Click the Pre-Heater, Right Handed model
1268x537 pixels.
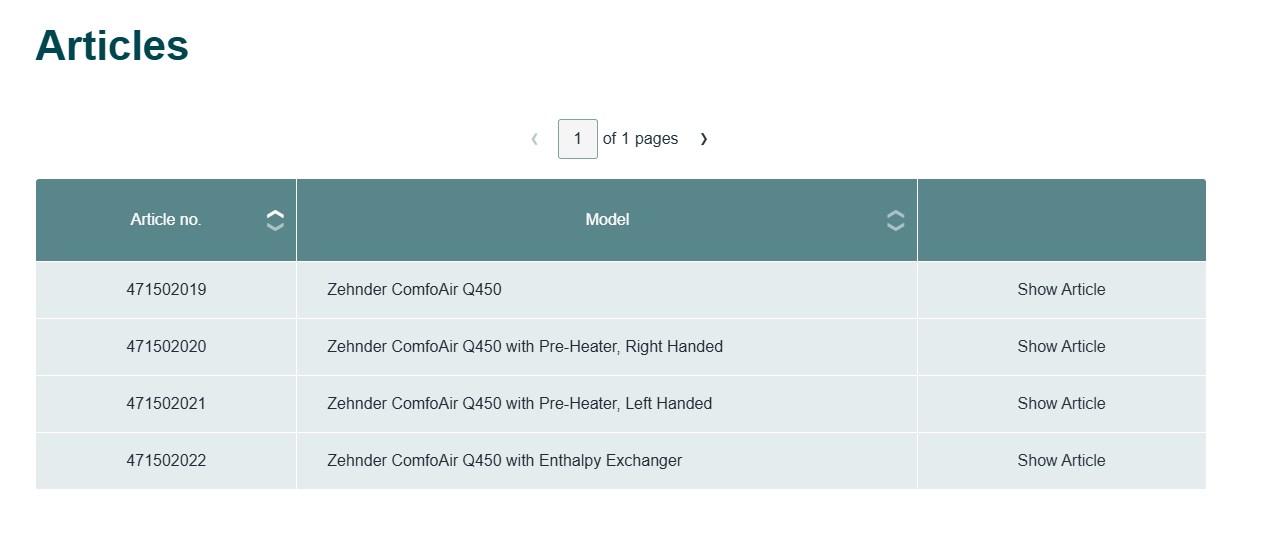[524, 347]
